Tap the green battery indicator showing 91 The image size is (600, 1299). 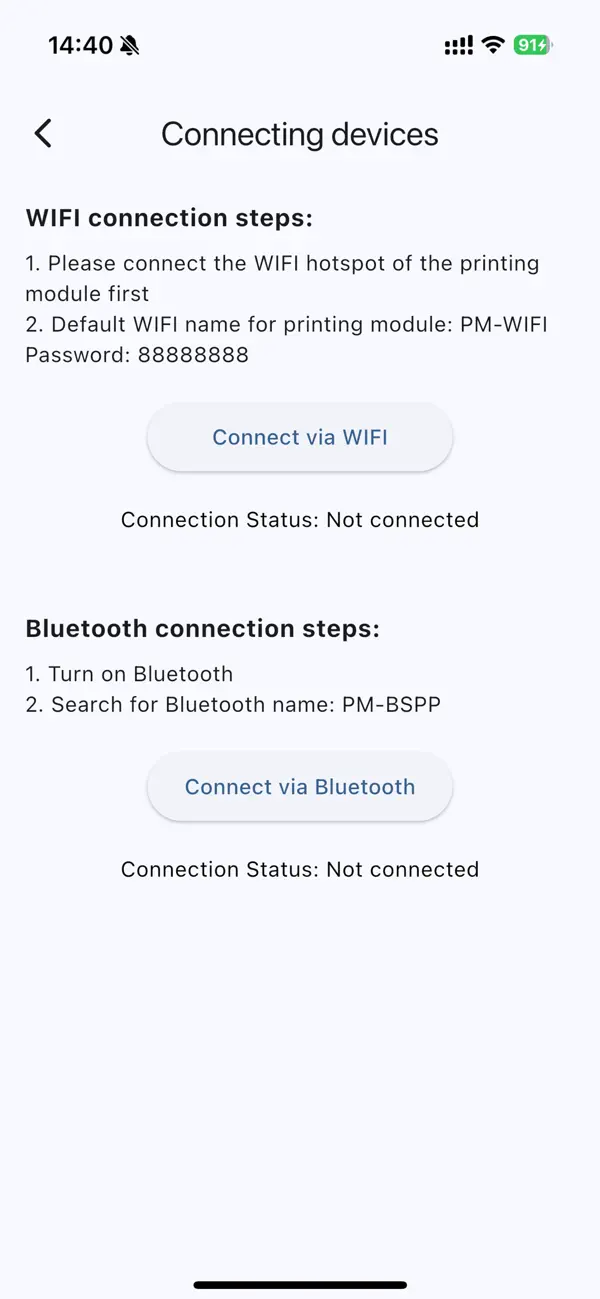pos(529,44)
